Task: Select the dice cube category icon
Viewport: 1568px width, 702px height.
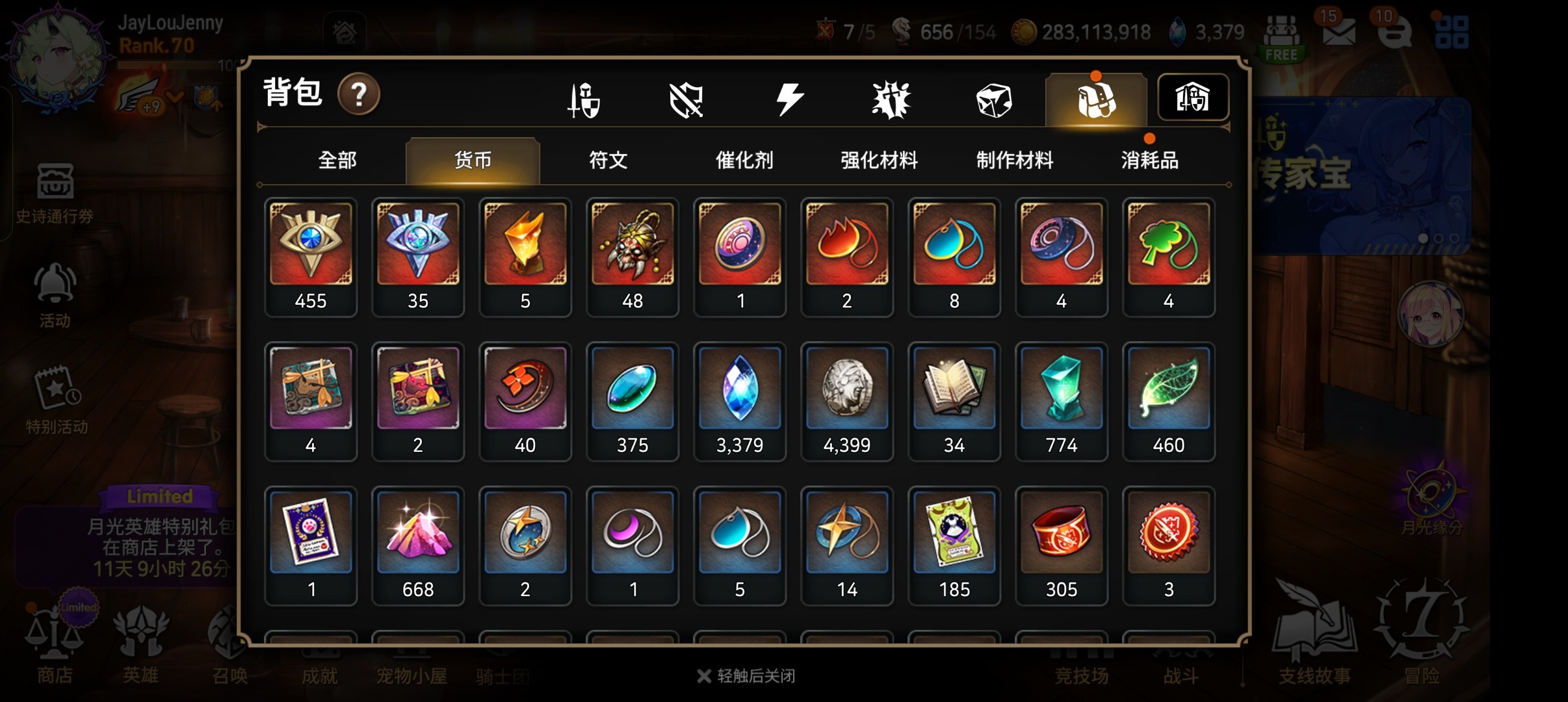Action: (994, 101)
